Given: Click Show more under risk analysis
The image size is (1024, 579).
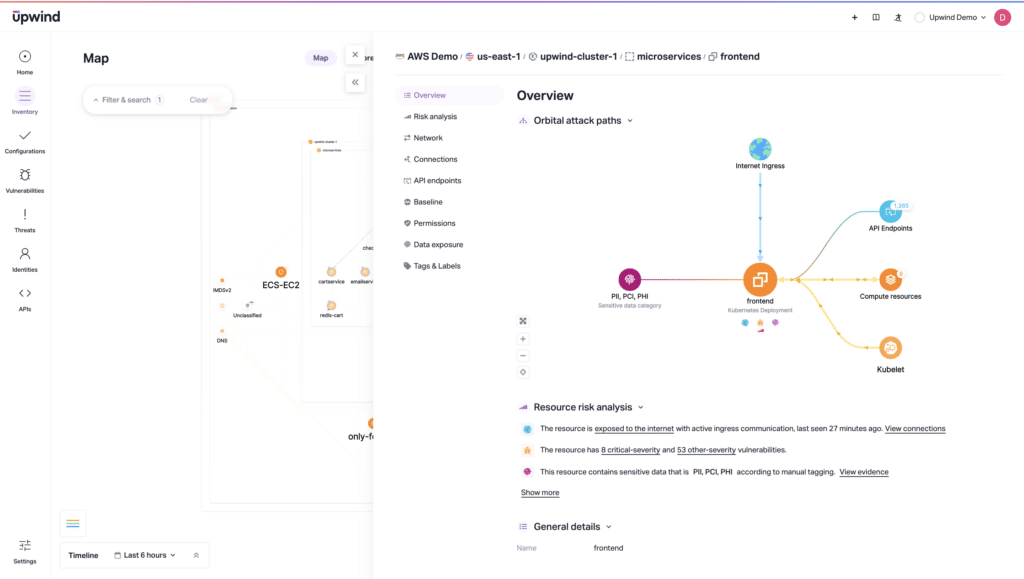Looking at the screenshot, I should click(x=540, y=493).
